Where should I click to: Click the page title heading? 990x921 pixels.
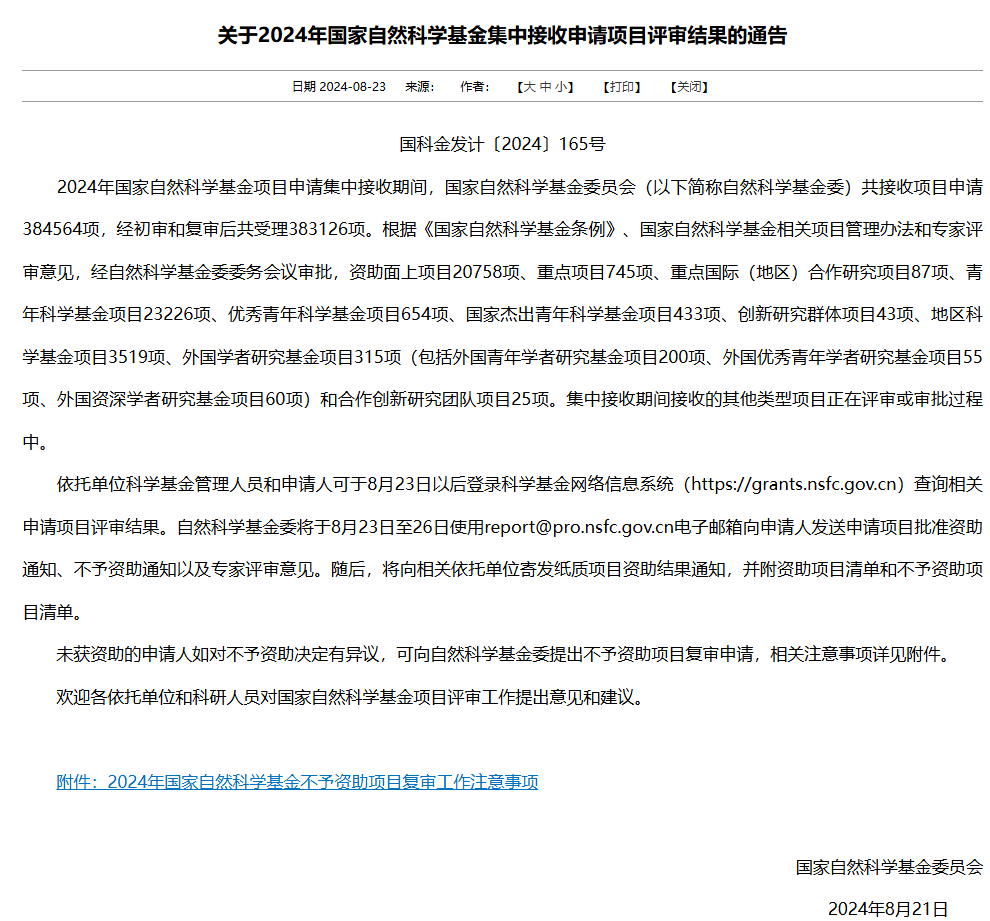pyautogui.click(x=502, y=36)
